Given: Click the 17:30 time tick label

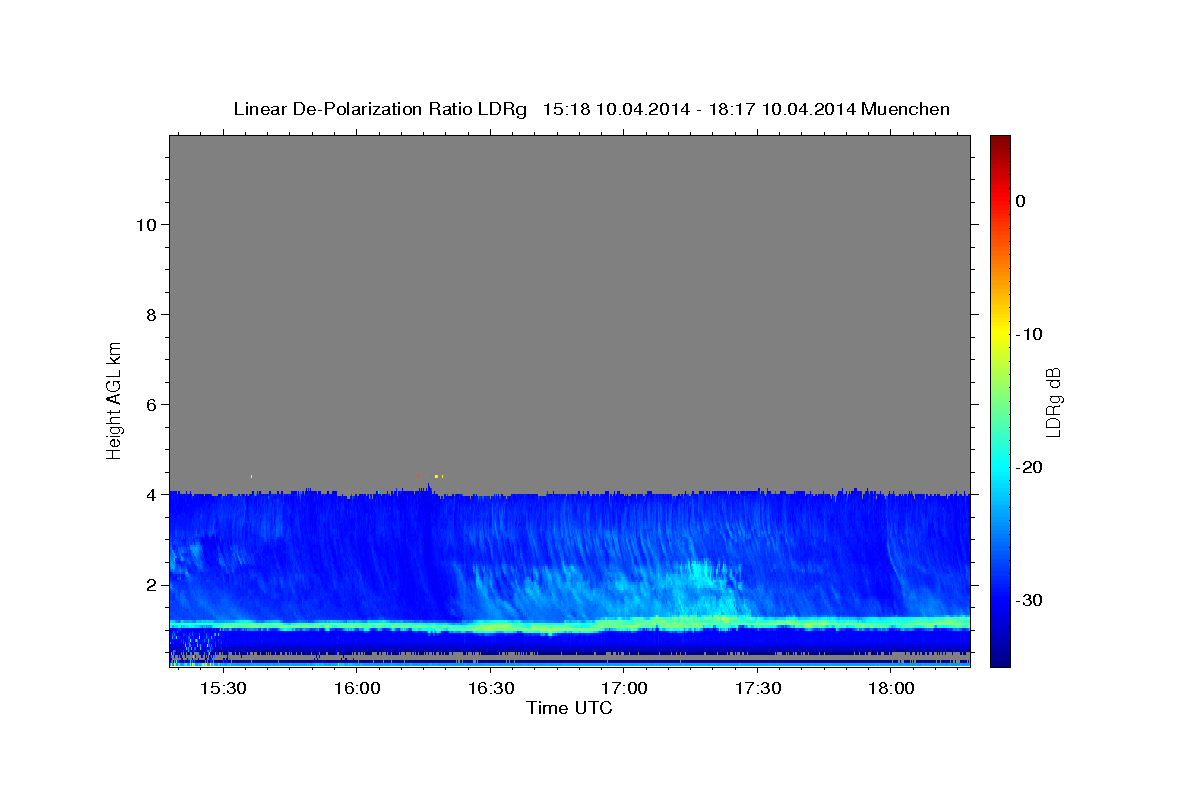Looking at the screenshot, I should (757, 689).
